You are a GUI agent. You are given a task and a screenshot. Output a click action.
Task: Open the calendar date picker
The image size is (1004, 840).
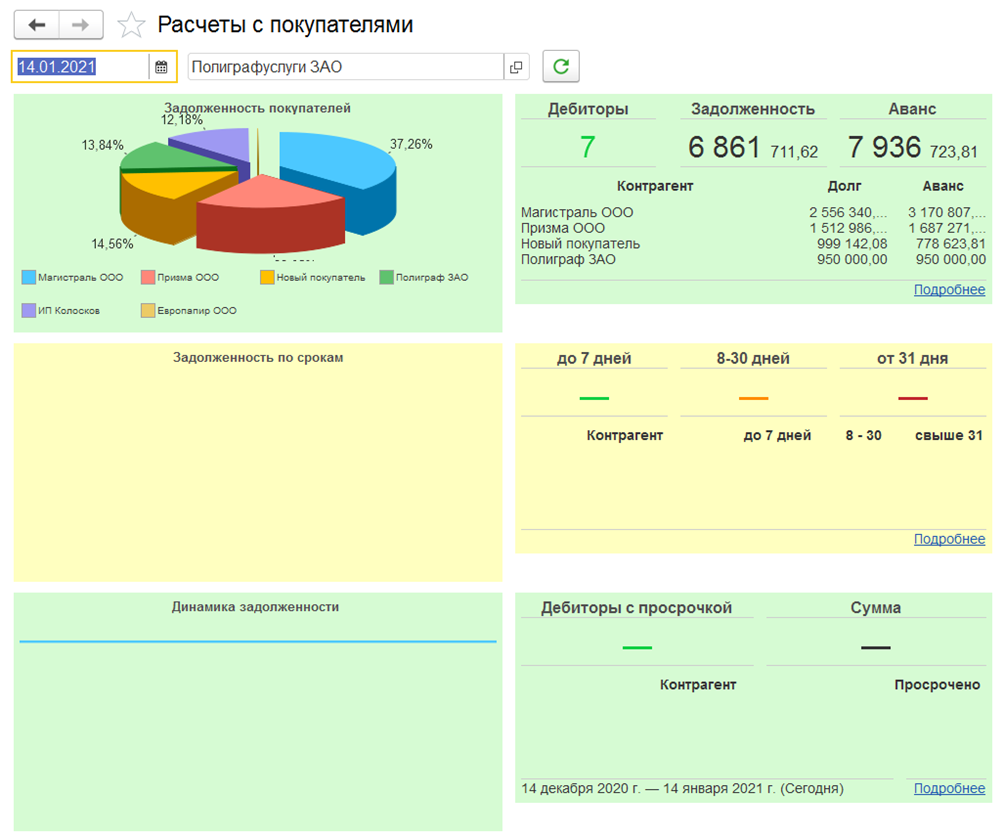(x=161, y=67)
